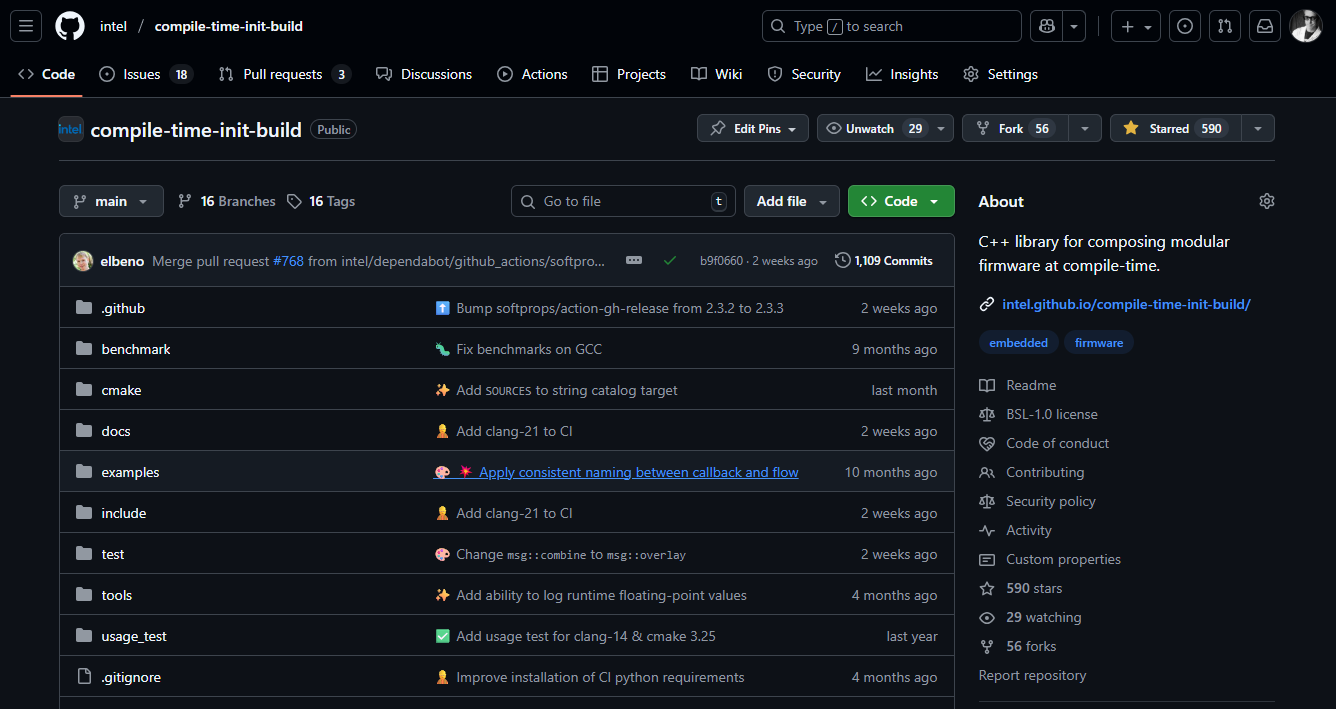This screenshot has height=709, width=1336.
Task: Open the star lists dropdown arrow
Action: click(1258, 128)
